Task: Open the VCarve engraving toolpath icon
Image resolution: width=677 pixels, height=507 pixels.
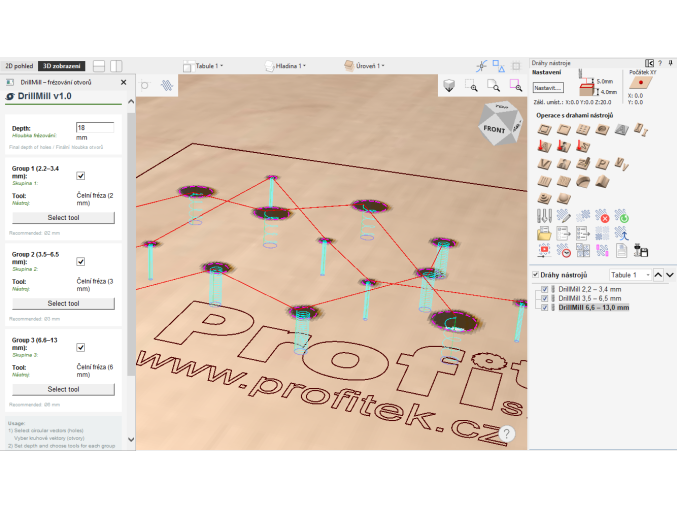Action: tap(544, 164)
